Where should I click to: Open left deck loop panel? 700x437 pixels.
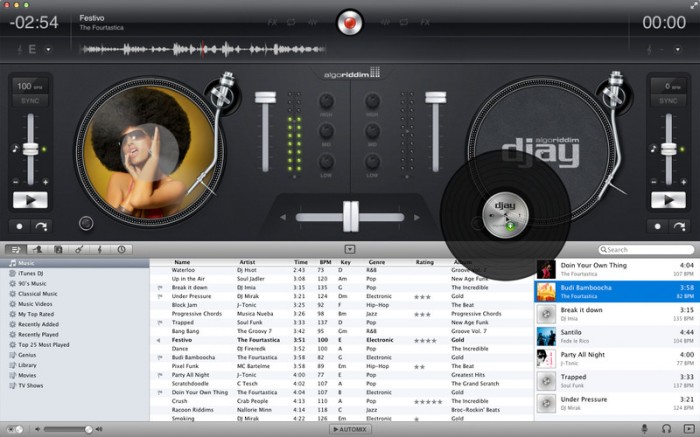[292, 22]
